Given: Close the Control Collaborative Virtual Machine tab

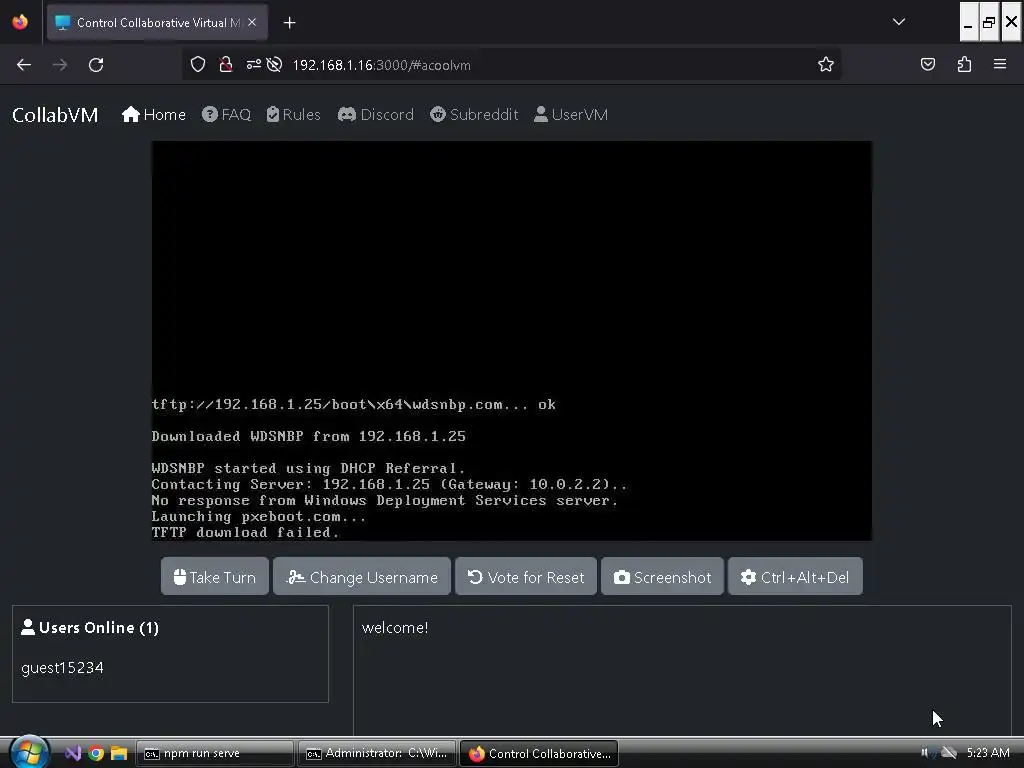Looking at the screenshot, I should coord(252,22).
